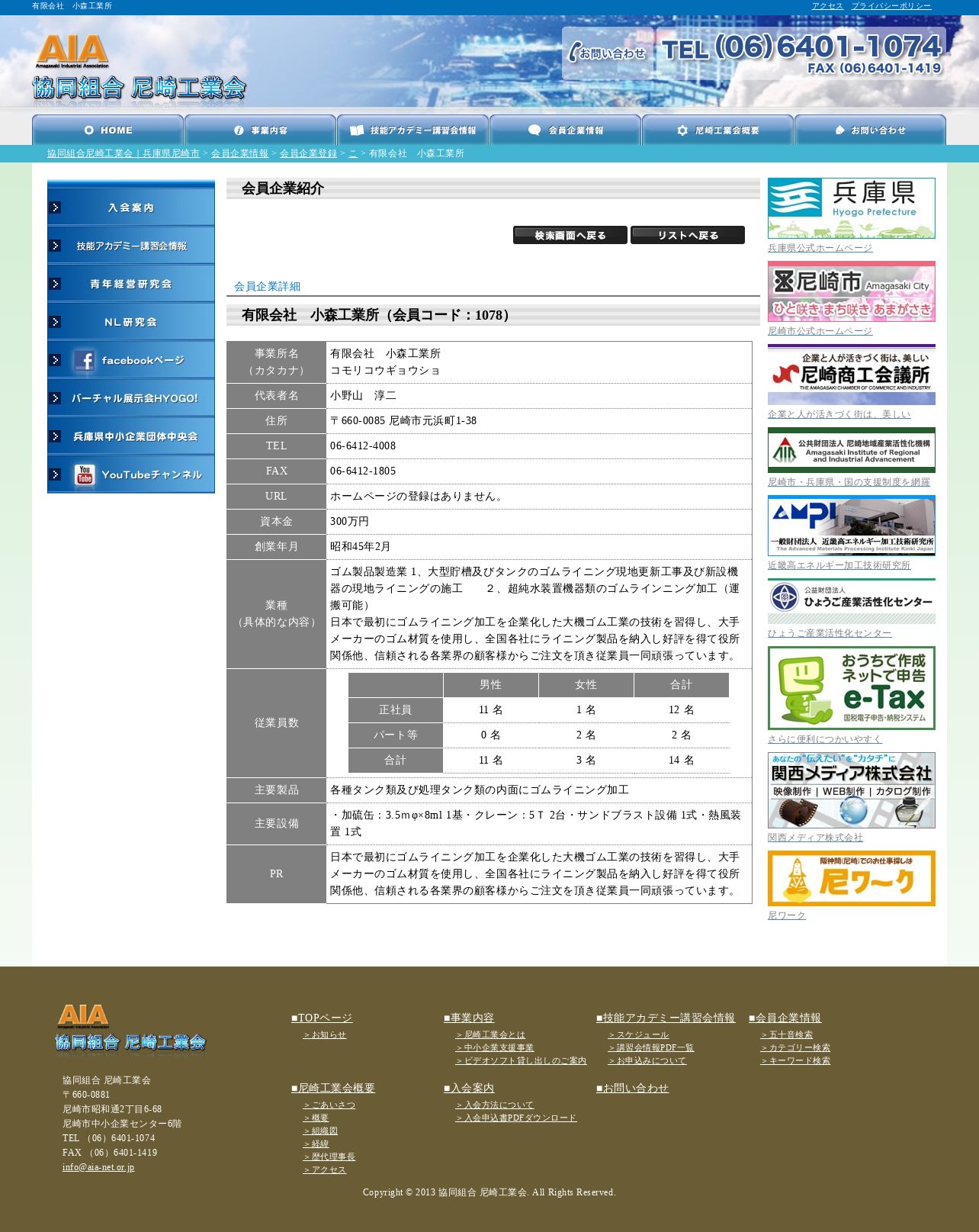
Task: Click 尼崎市公式ホームページ link
Action: [x=820, y=331]
